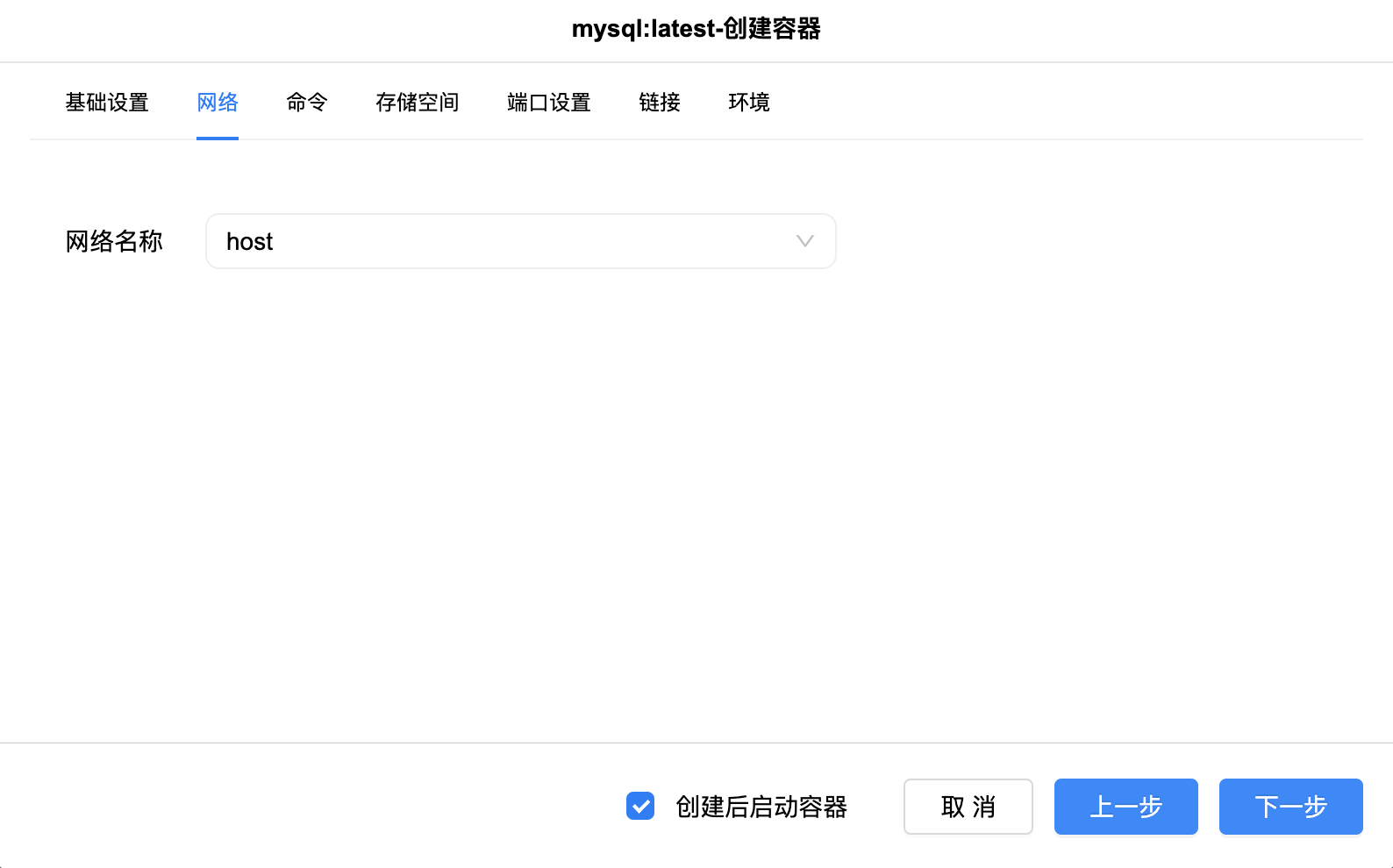Go to the 存储空间 tab
The width and height of the screenshot is (1393, 868).
click(418, 103)
